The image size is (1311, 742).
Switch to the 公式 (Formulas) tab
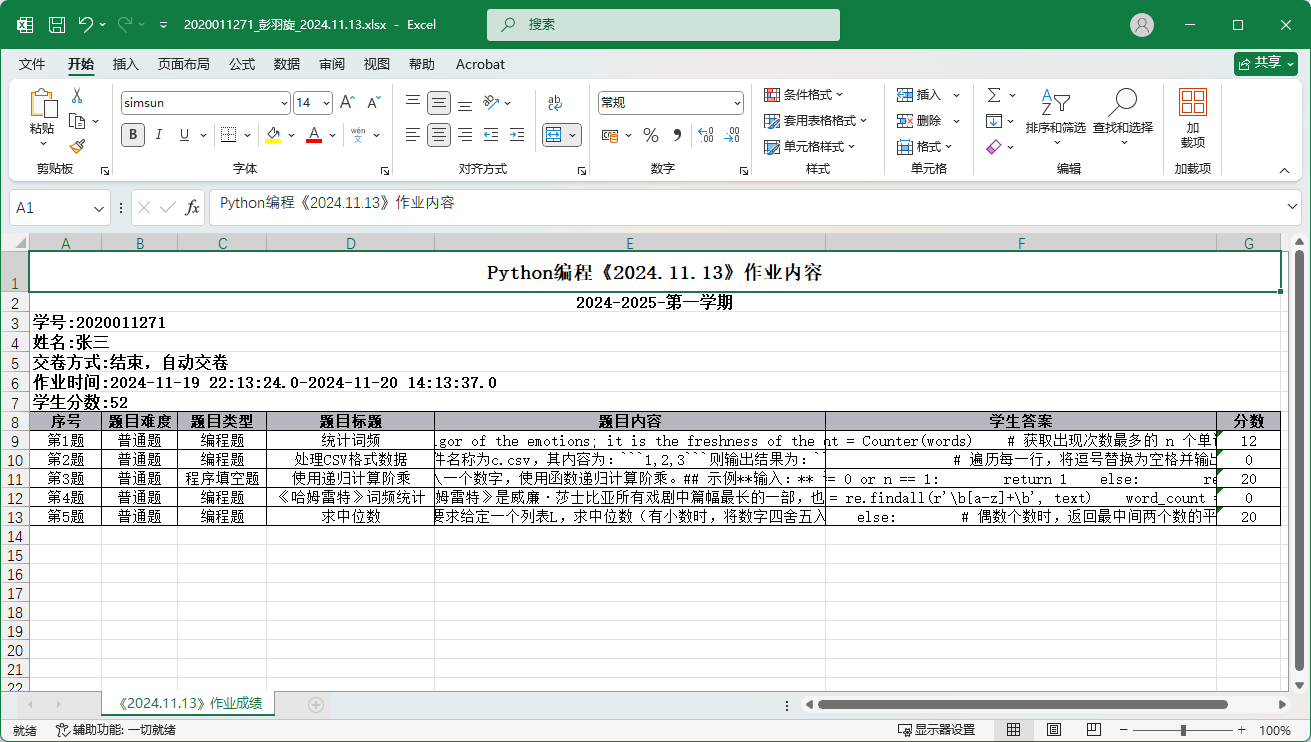242,64
